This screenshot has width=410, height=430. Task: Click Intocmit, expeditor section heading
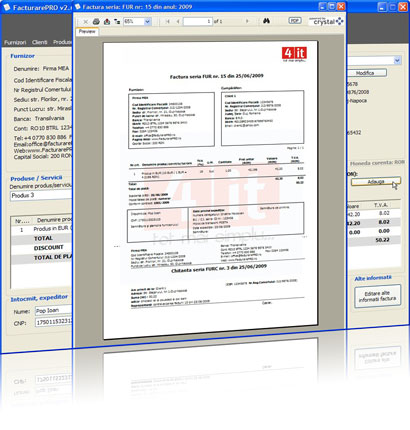pos(39,298)
